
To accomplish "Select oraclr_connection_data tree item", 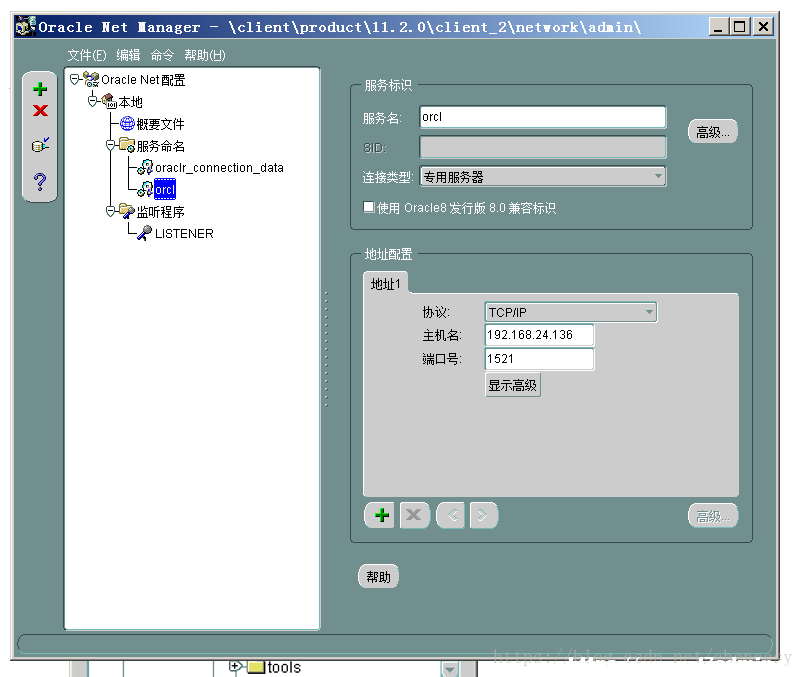I will (x=219, y=168).
